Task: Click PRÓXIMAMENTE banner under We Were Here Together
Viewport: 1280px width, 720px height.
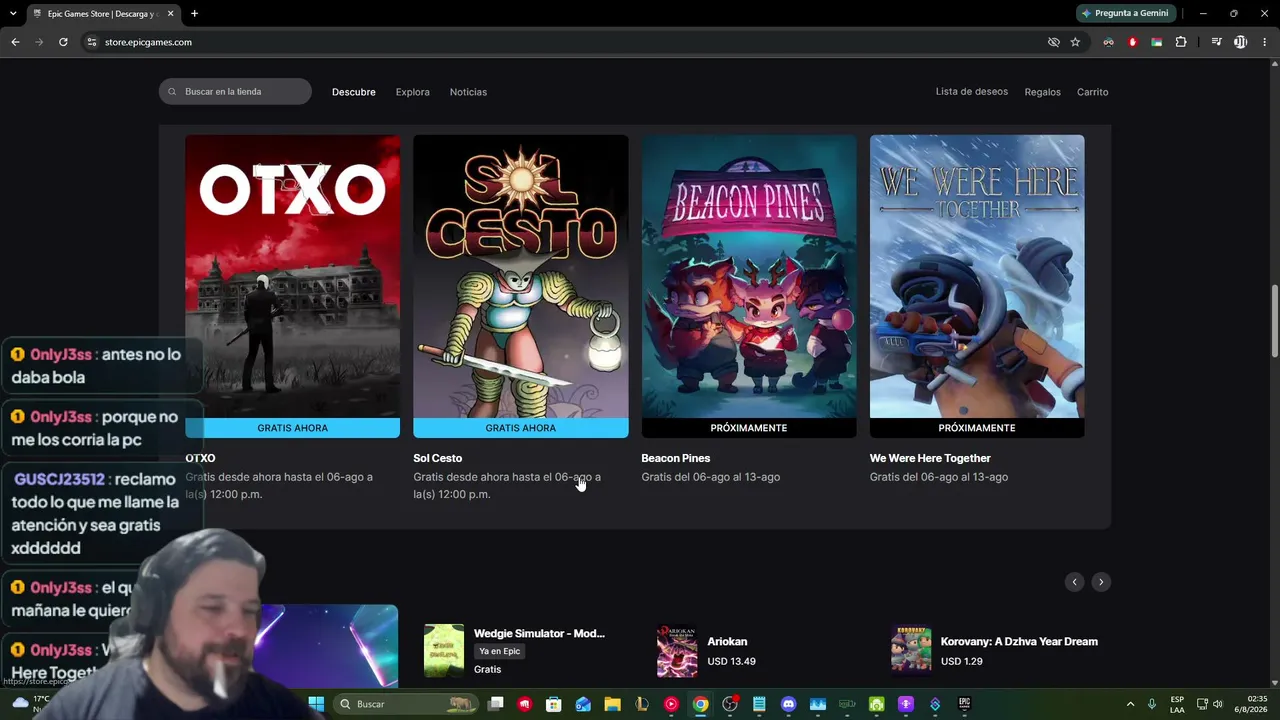Action: [x=977, y=428]
